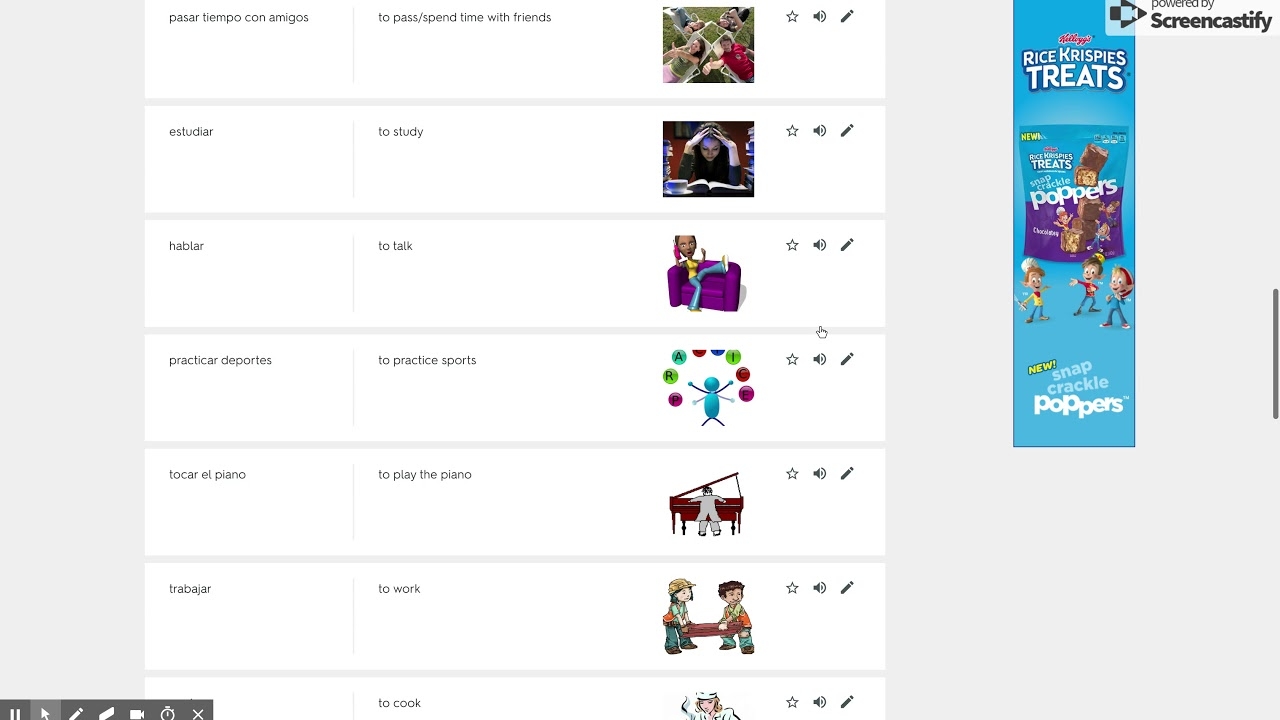Star the 'tocar el piano' term
Viewport: 1280px width, 720px height.
click(792, 474)
